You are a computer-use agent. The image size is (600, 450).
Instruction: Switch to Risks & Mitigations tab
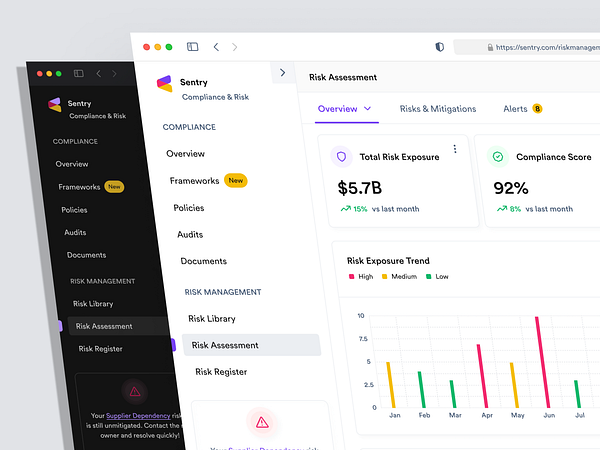tap(438, 109)
